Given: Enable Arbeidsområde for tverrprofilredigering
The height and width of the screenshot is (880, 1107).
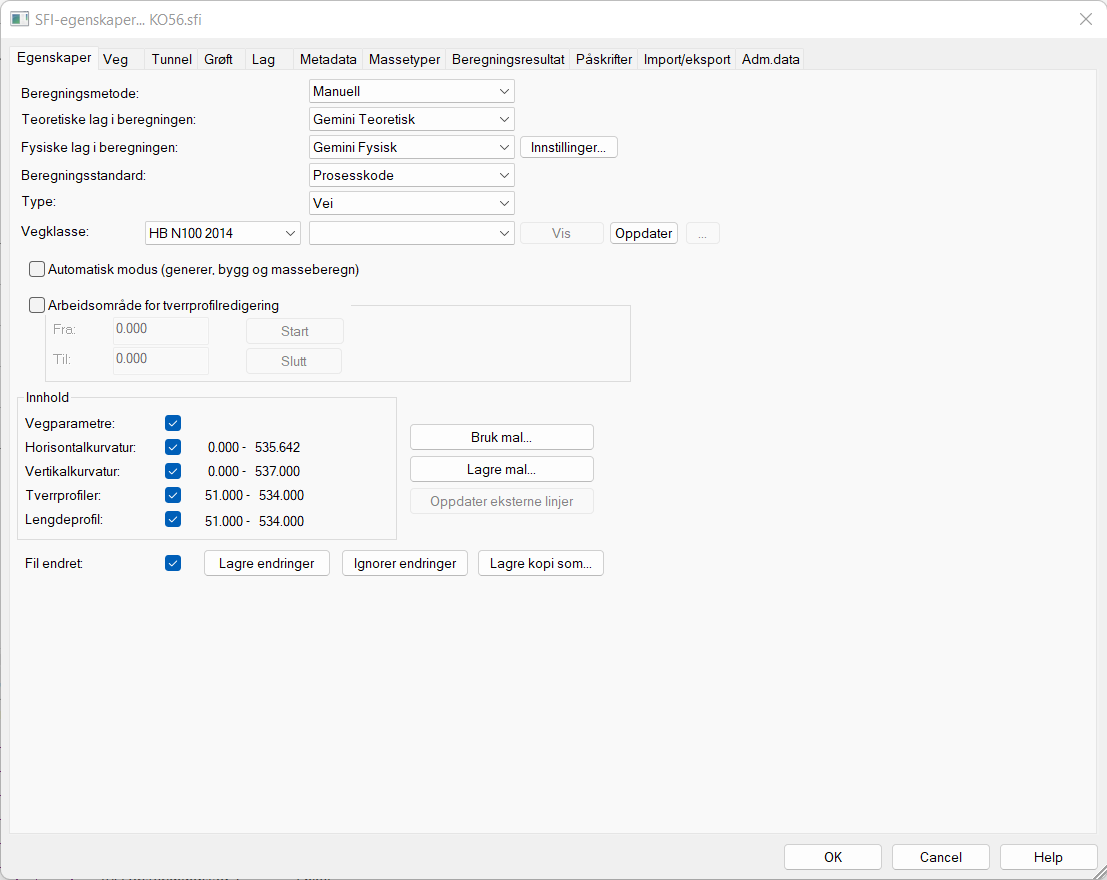Looking at the screenshot, I should tap(37, 305).
